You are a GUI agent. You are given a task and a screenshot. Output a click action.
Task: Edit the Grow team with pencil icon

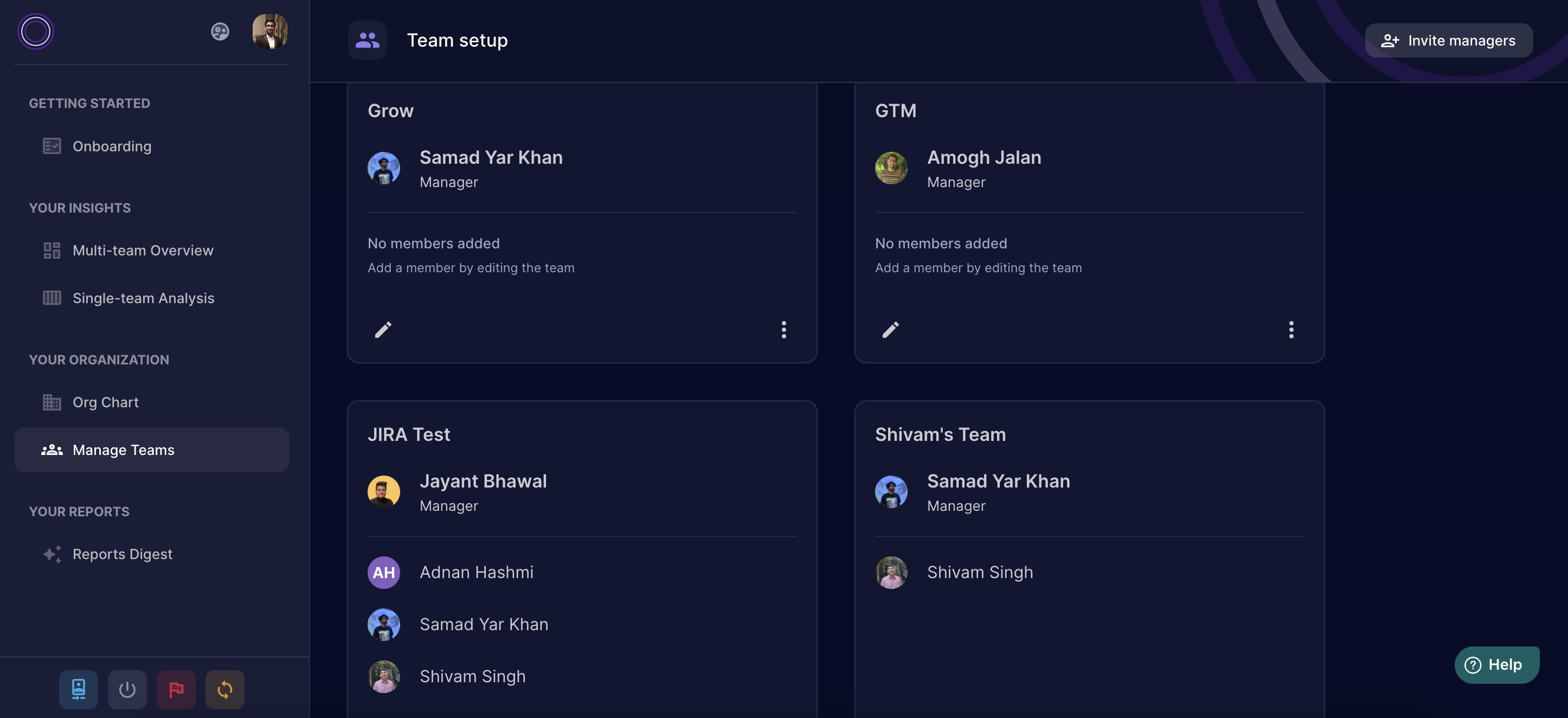[x=383, y=330]
